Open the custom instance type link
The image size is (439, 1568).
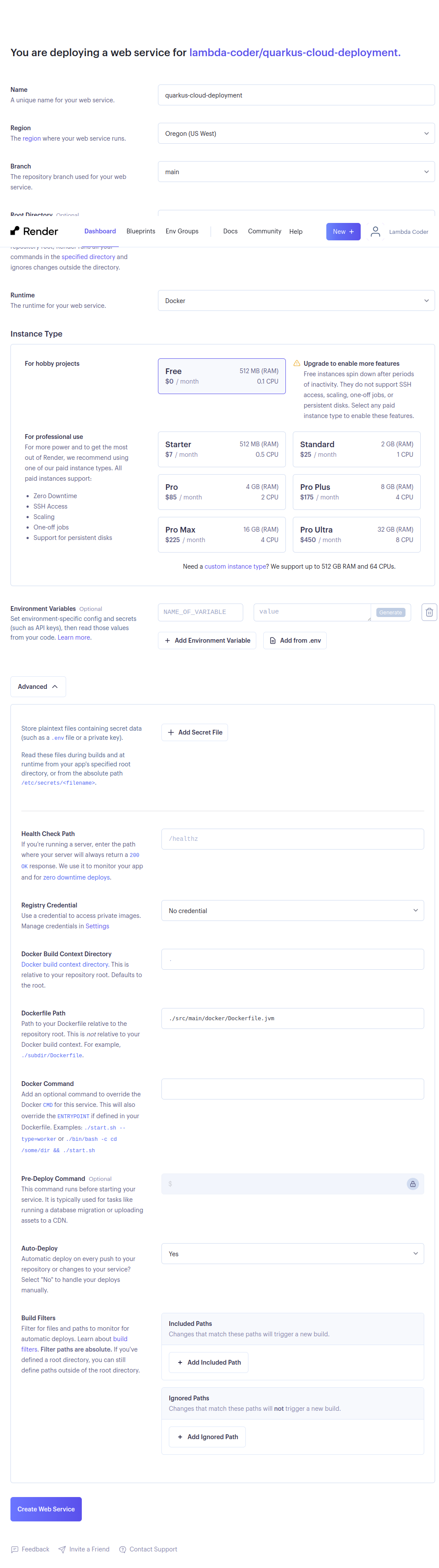tap(235, 566)
